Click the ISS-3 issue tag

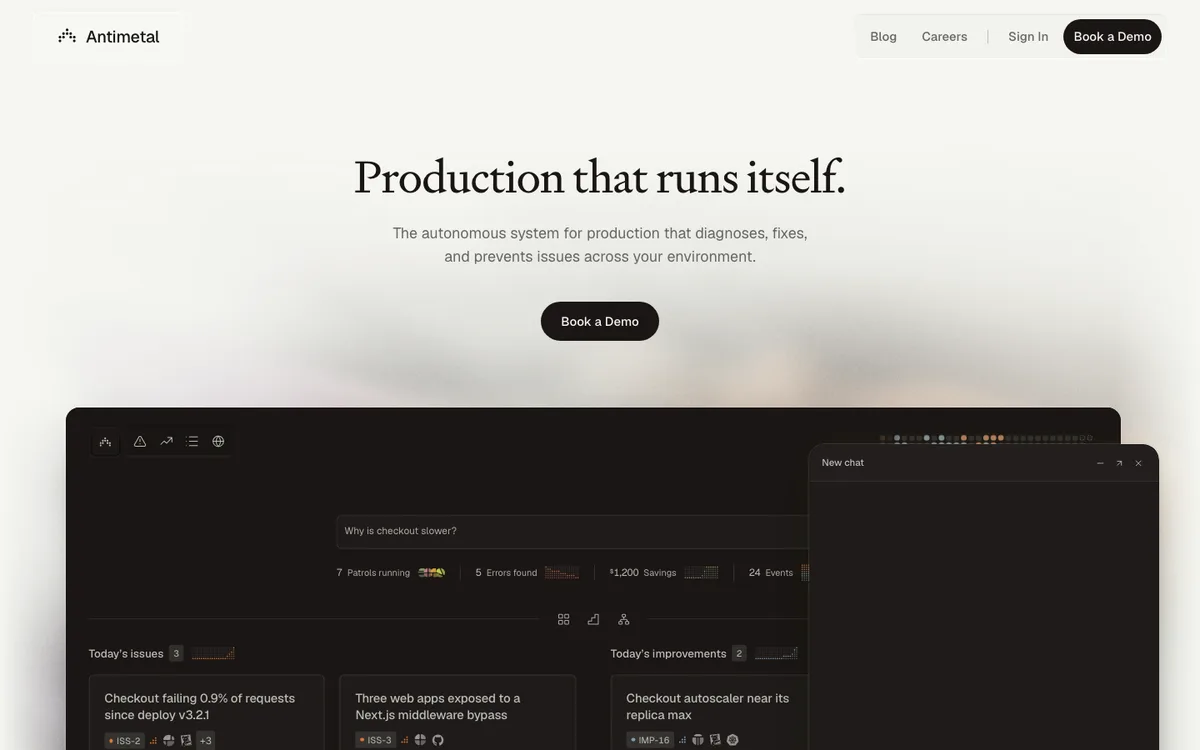point(376,740)
